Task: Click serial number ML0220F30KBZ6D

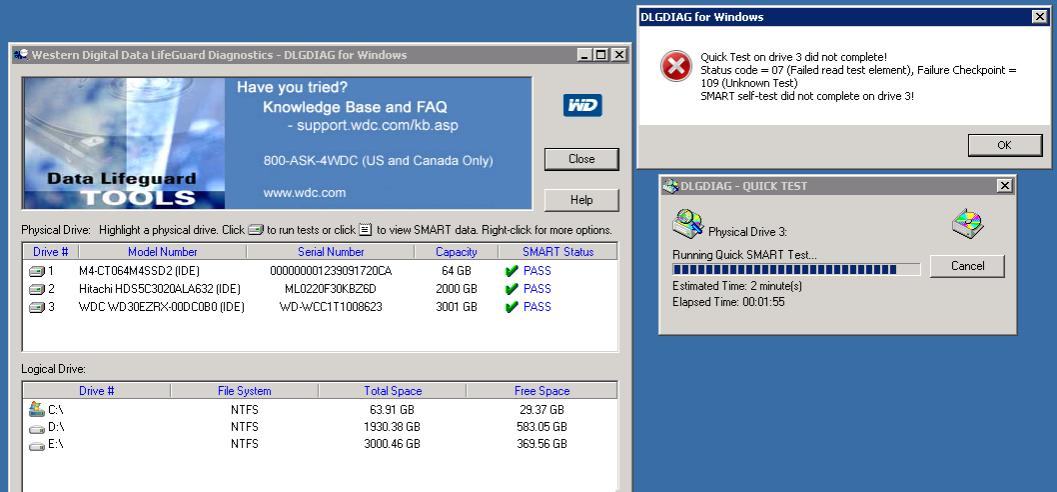Action: (330, 289)
